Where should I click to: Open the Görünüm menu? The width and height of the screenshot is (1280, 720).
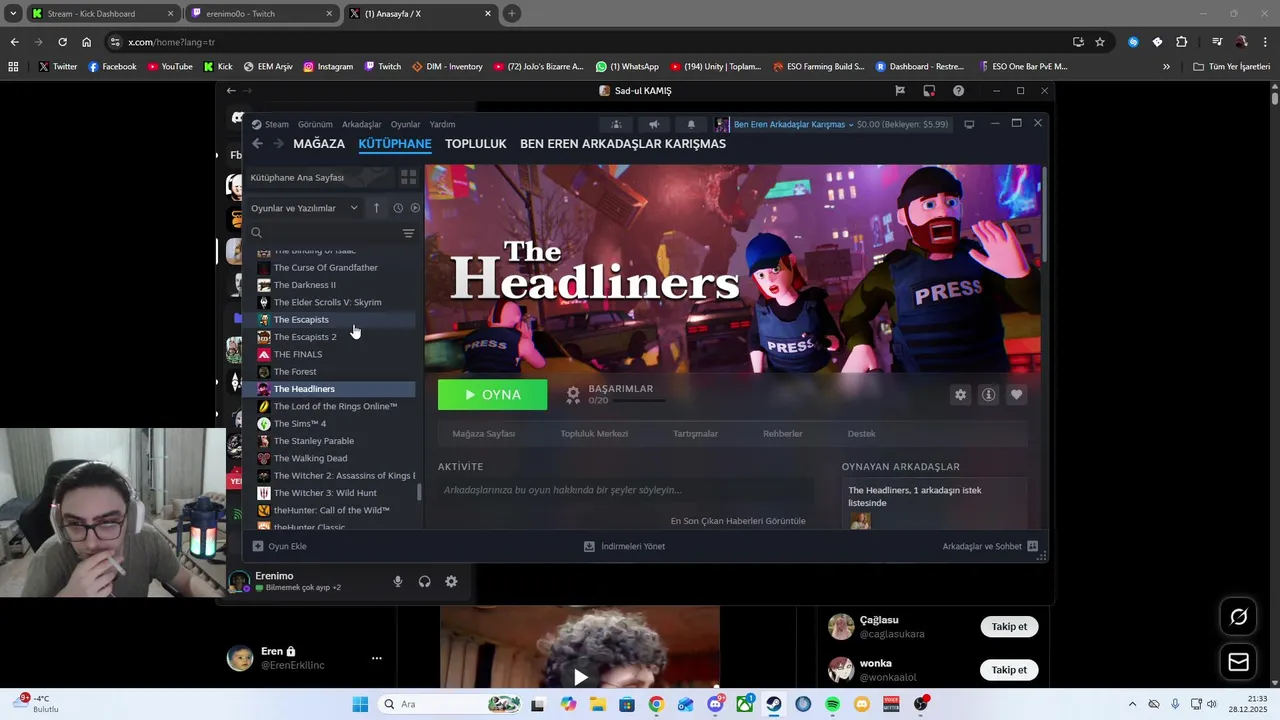pos(315,124)
